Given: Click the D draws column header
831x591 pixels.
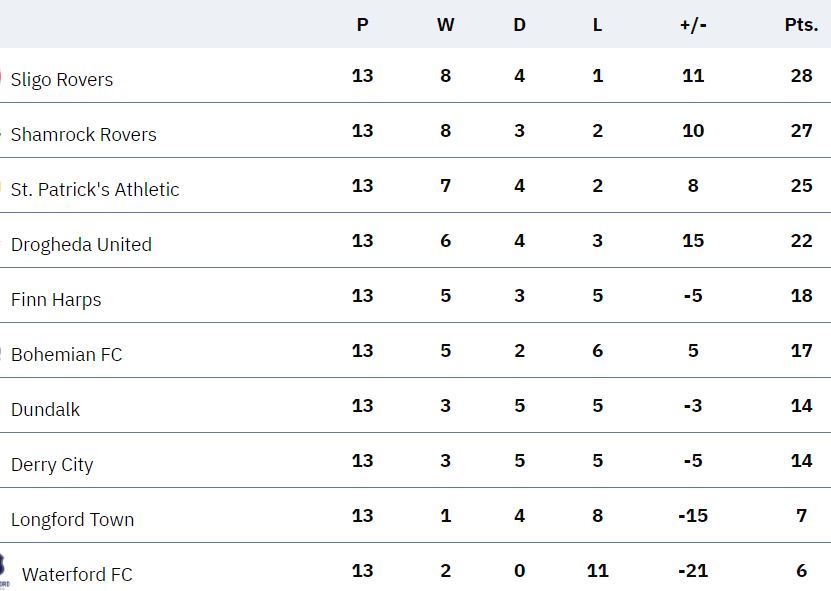Looking at the screenshot, I should 519,25.
